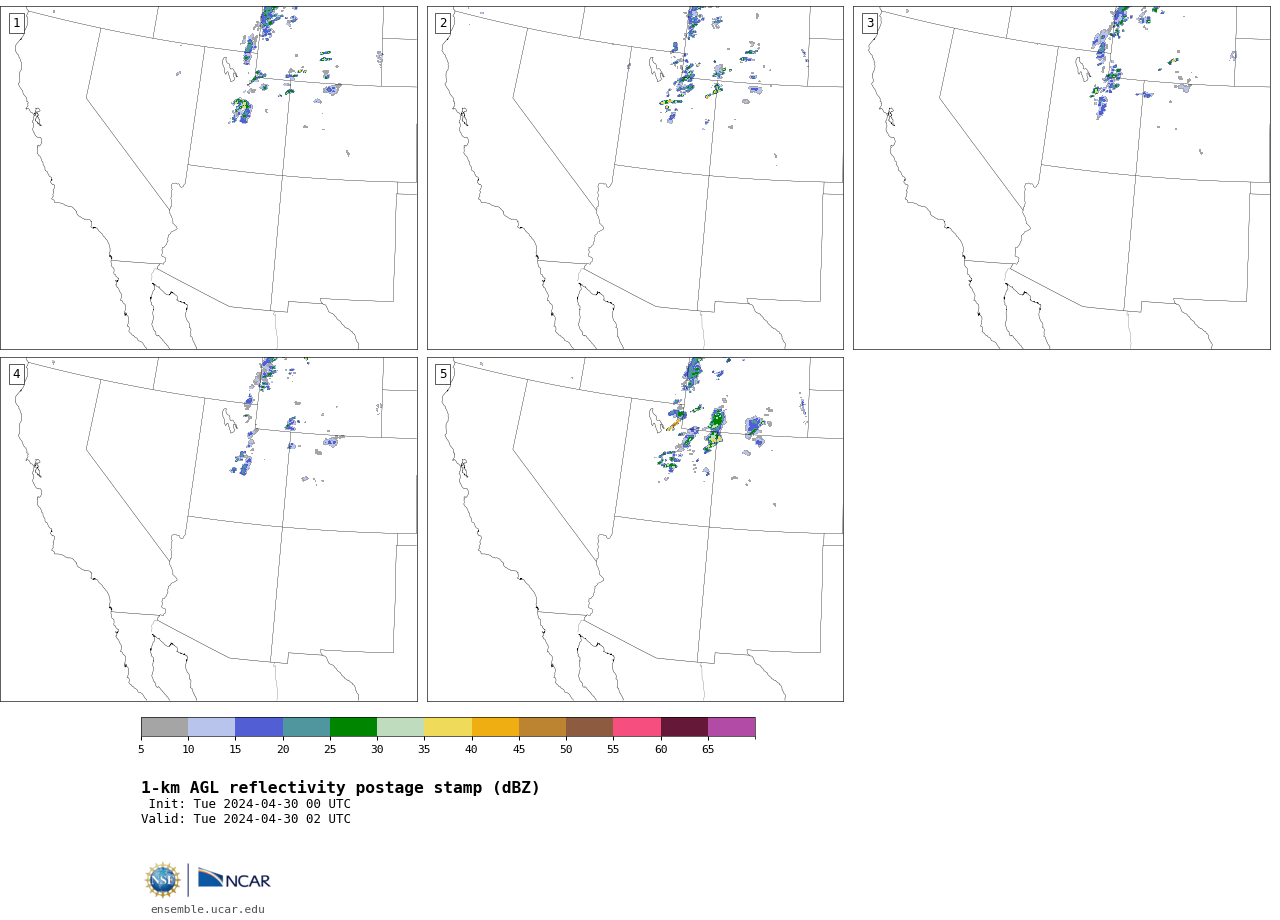Viewport: 1280px width, 920px height.
Task: Click the light blue 10-15 dBZ swatch
Action: 211,727
